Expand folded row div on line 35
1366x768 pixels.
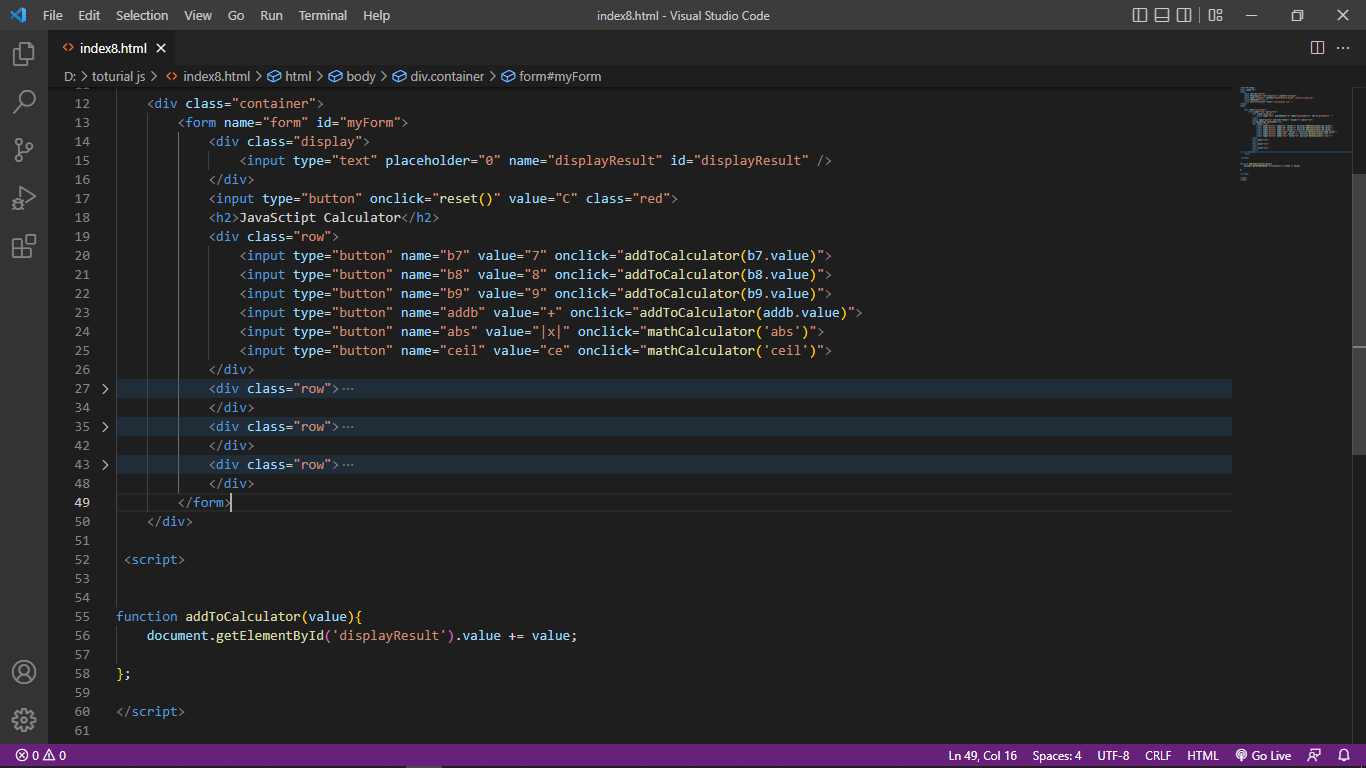105,426
